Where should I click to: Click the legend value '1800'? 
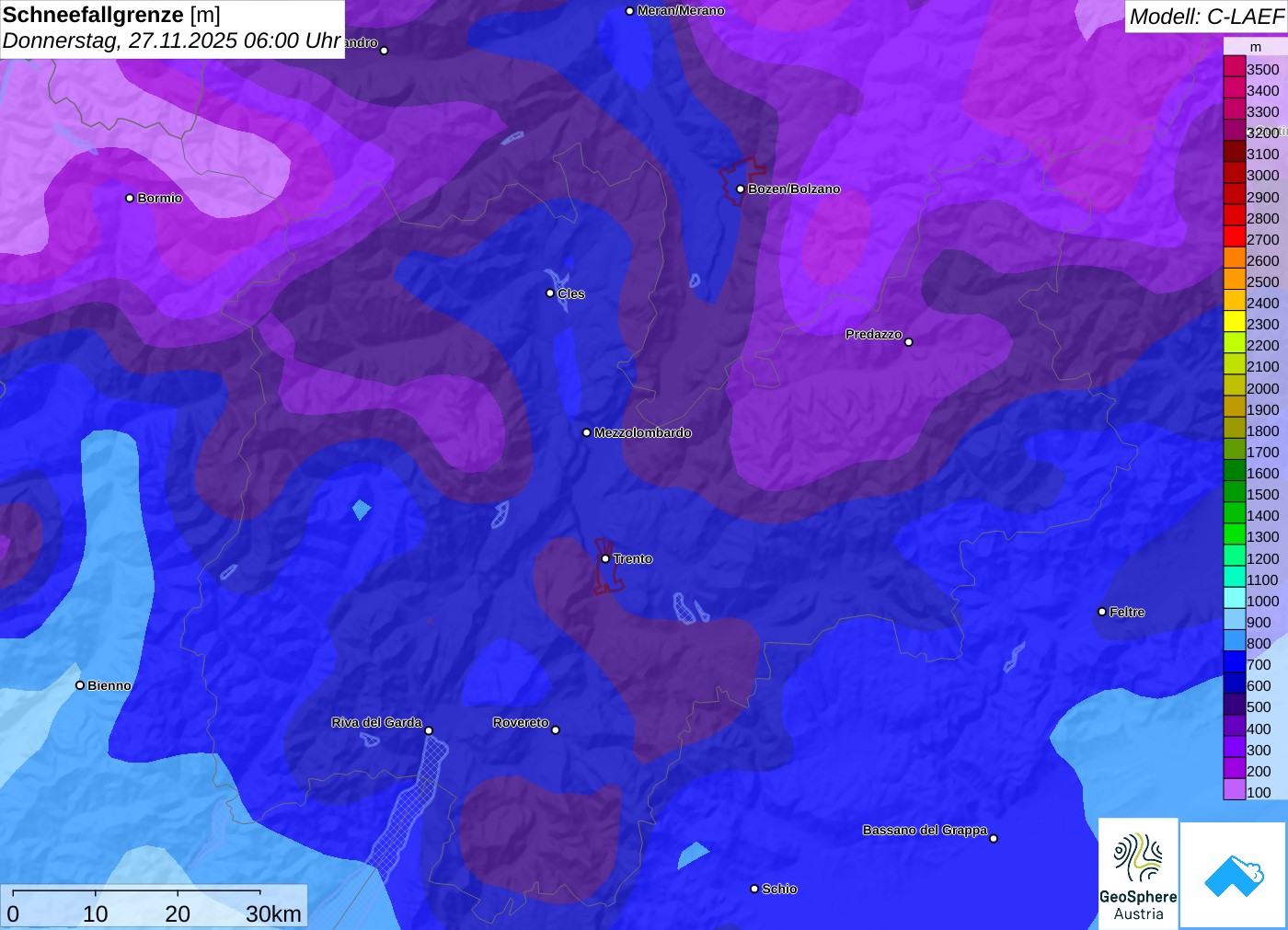coord(1262,431)
